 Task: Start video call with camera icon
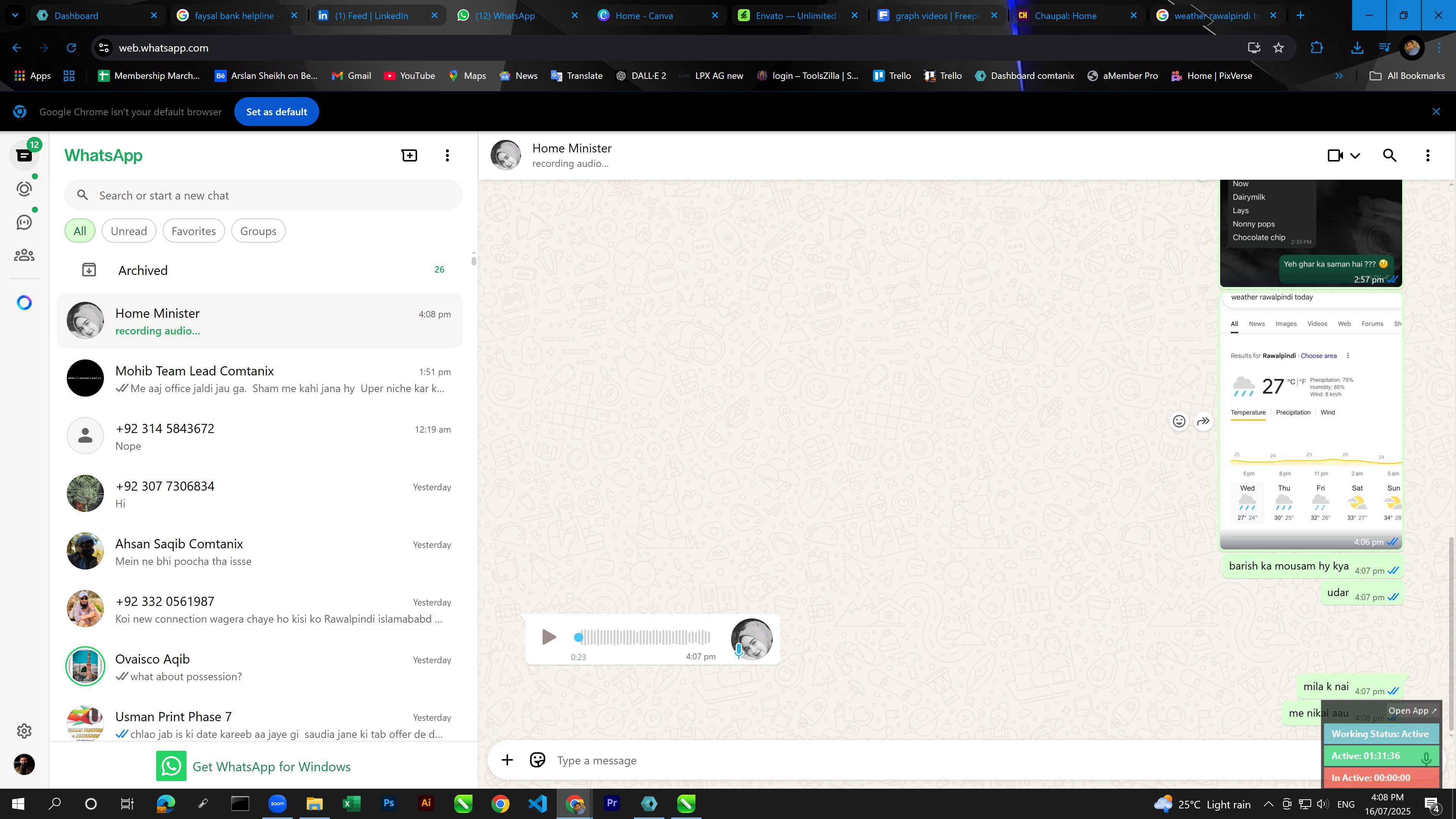click(x=1335, y=155)
